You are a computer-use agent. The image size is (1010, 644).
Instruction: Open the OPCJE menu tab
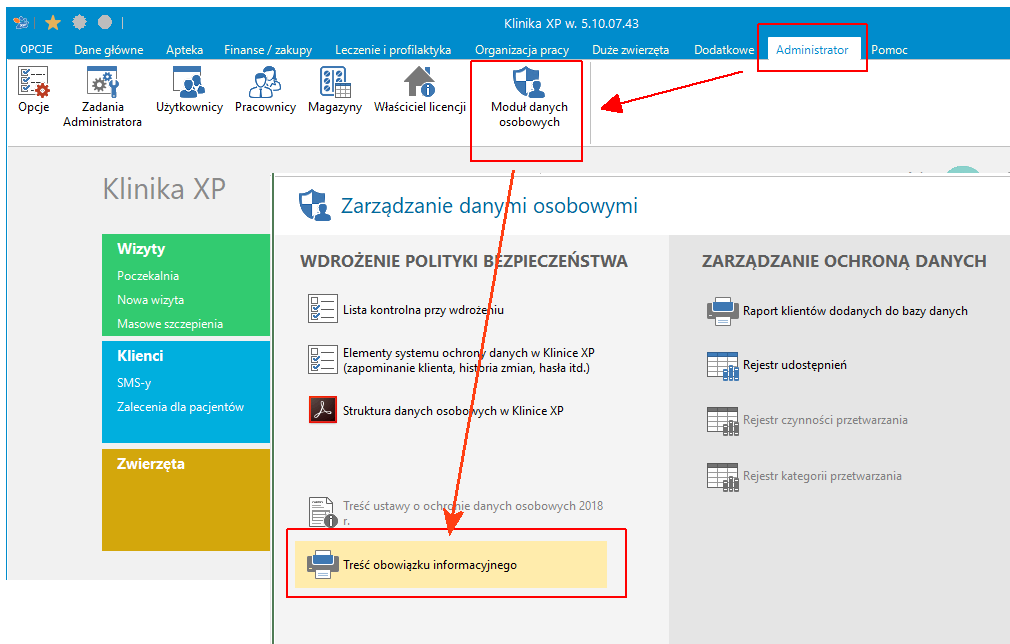[36, 49]
